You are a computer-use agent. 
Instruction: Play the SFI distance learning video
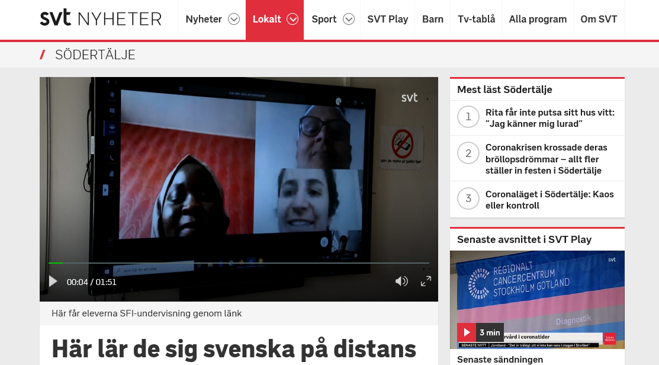pyautogui.click(x=53, y=281)
